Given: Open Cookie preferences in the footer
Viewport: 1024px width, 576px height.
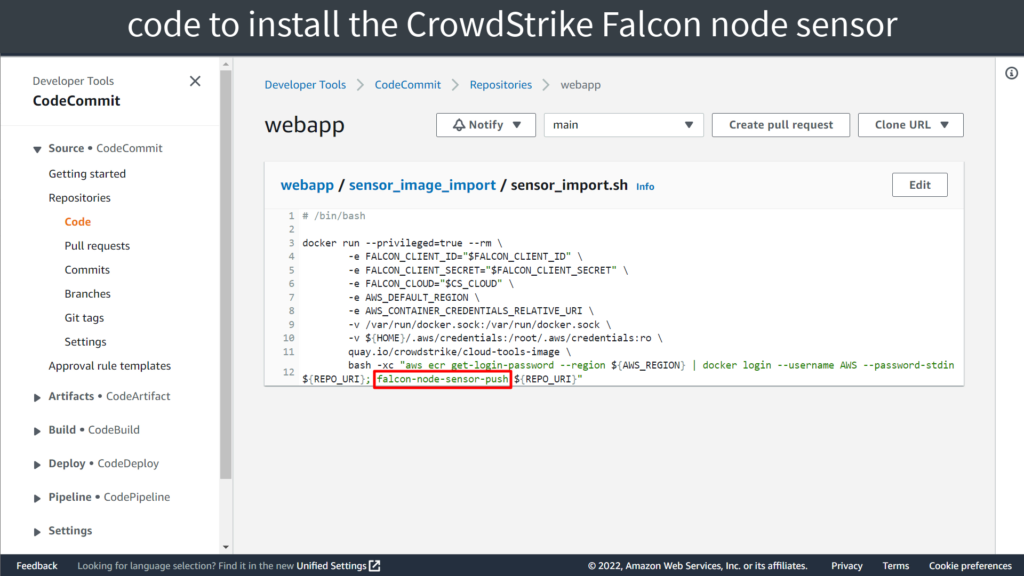Looking at the screenshot, I should [970, 566].
